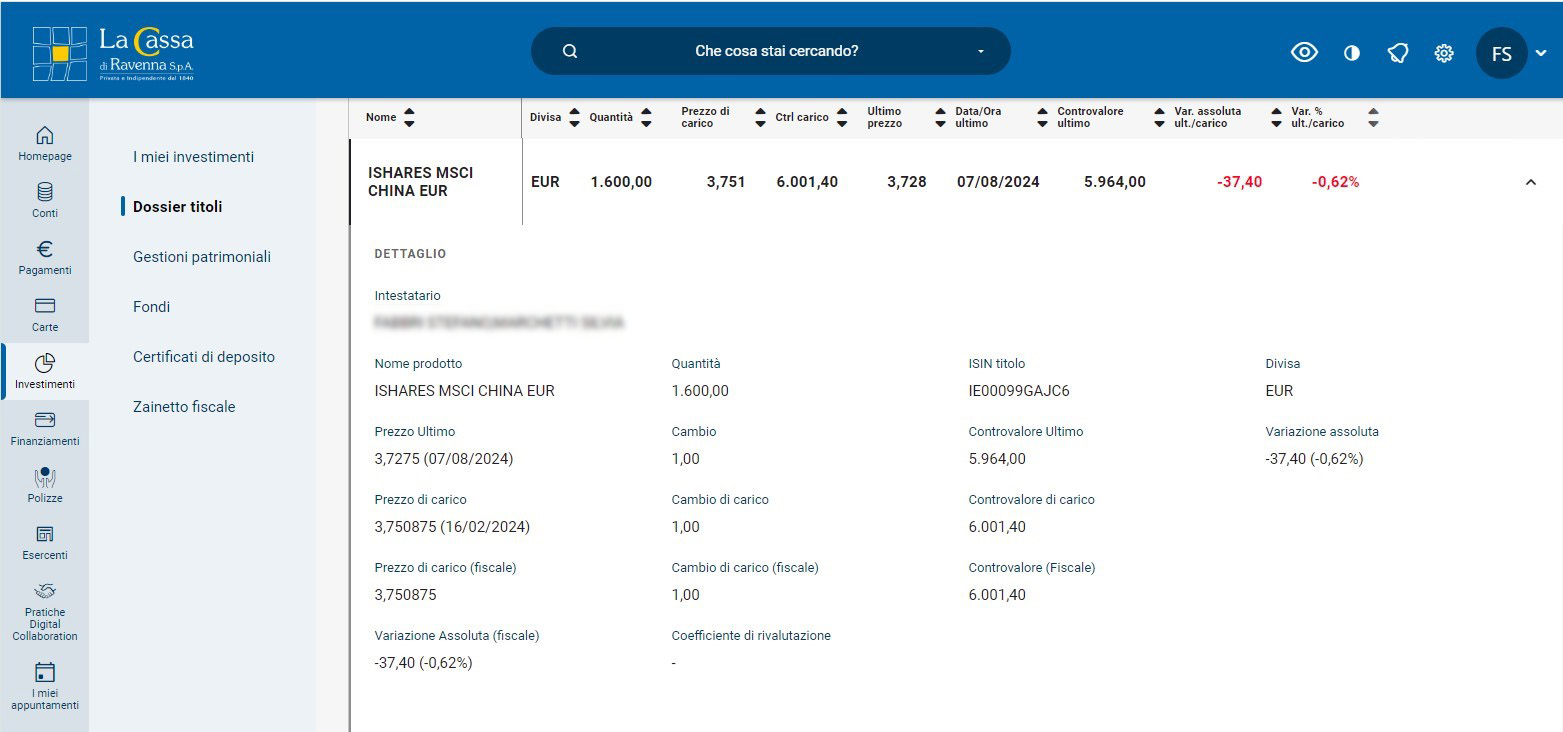Go to Esercenti section
Image resolution: width=1563 pixels, height=732 pixels.
pos(45,542)
